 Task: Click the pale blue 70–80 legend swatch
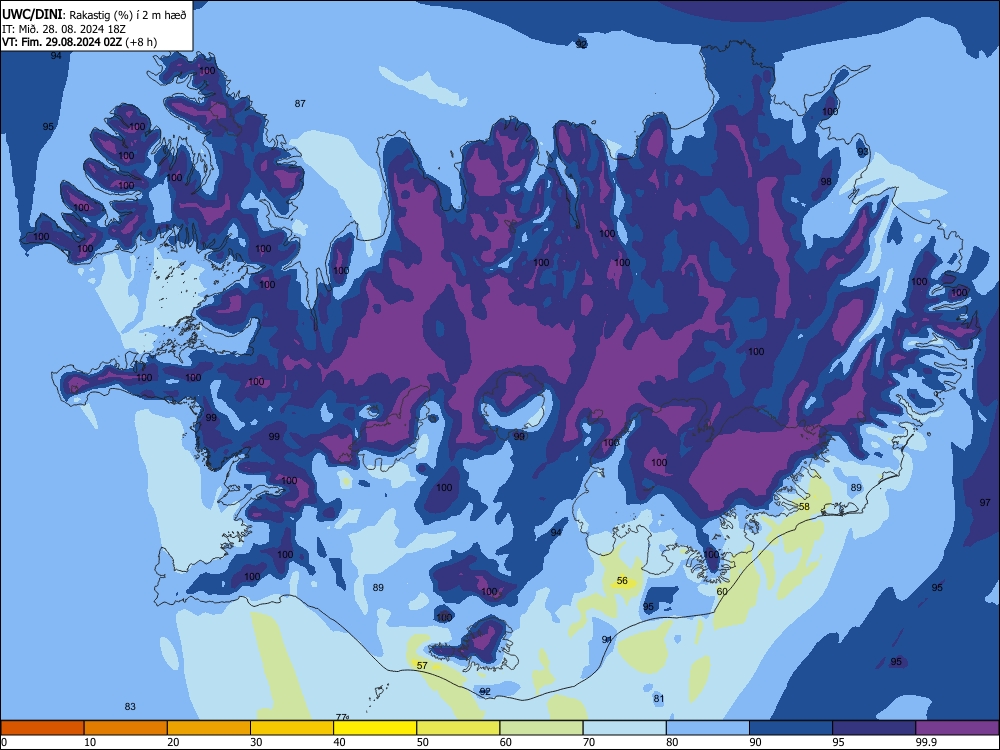click(x=624, y=728)
